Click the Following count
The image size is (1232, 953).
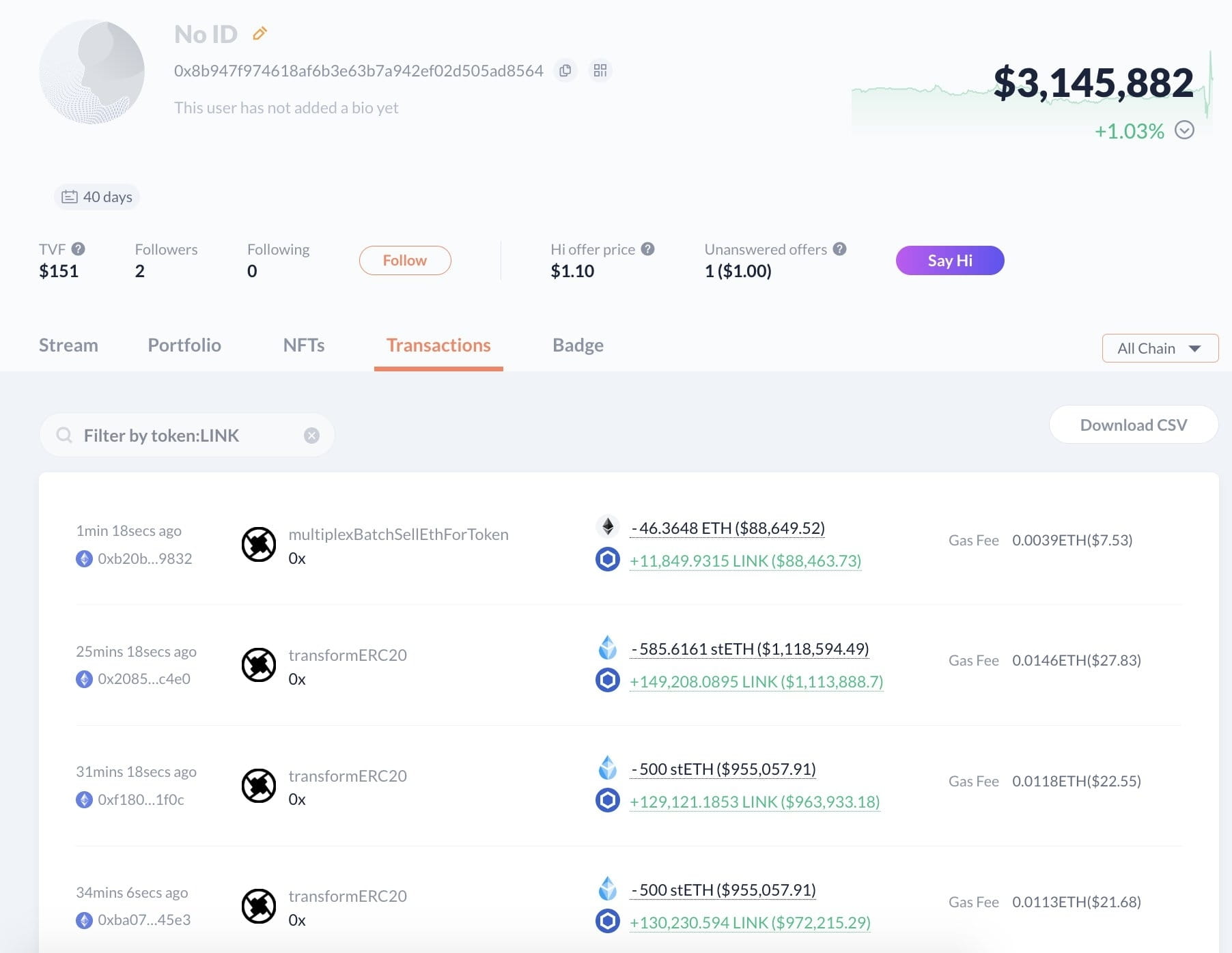tap(252, 271)
